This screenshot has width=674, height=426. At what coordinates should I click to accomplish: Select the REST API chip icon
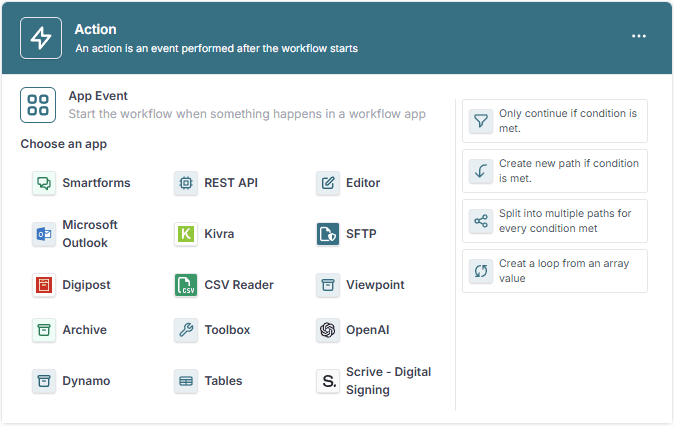186,183
